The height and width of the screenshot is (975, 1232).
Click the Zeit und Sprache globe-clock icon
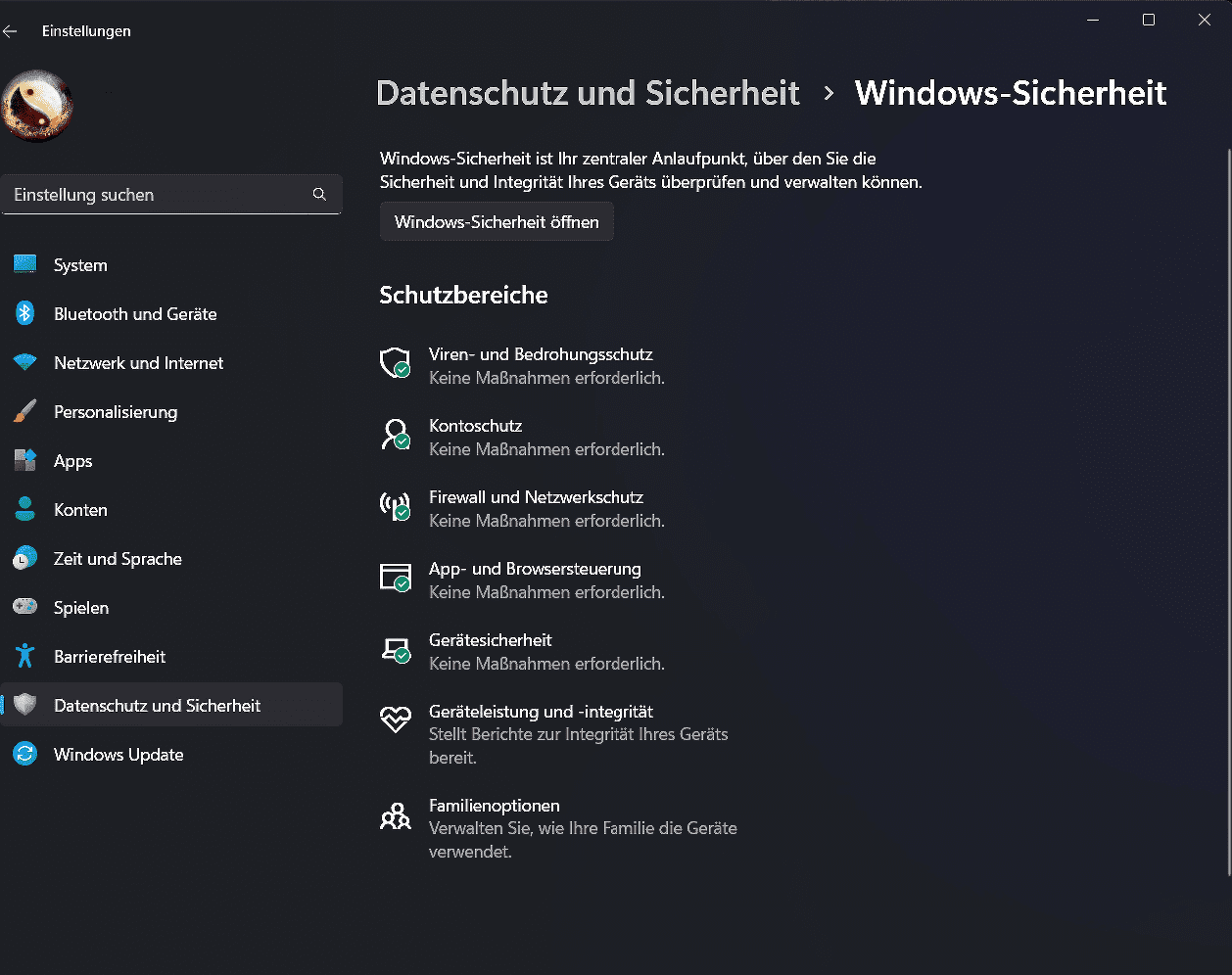[24, 558]
